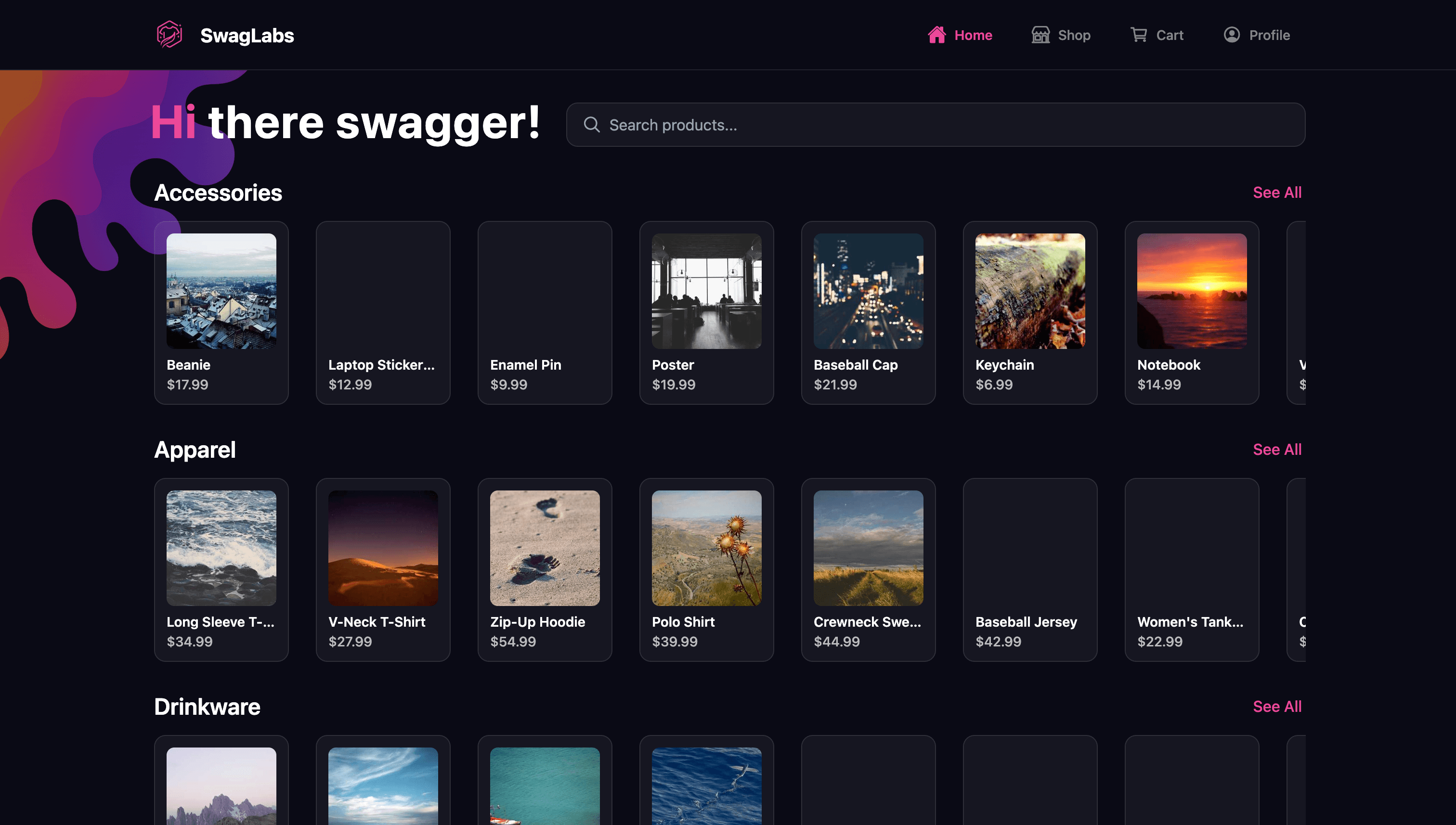1456x825 pixels.
Task: Open the Poster product thumbnail
Action: pos(706,291)
